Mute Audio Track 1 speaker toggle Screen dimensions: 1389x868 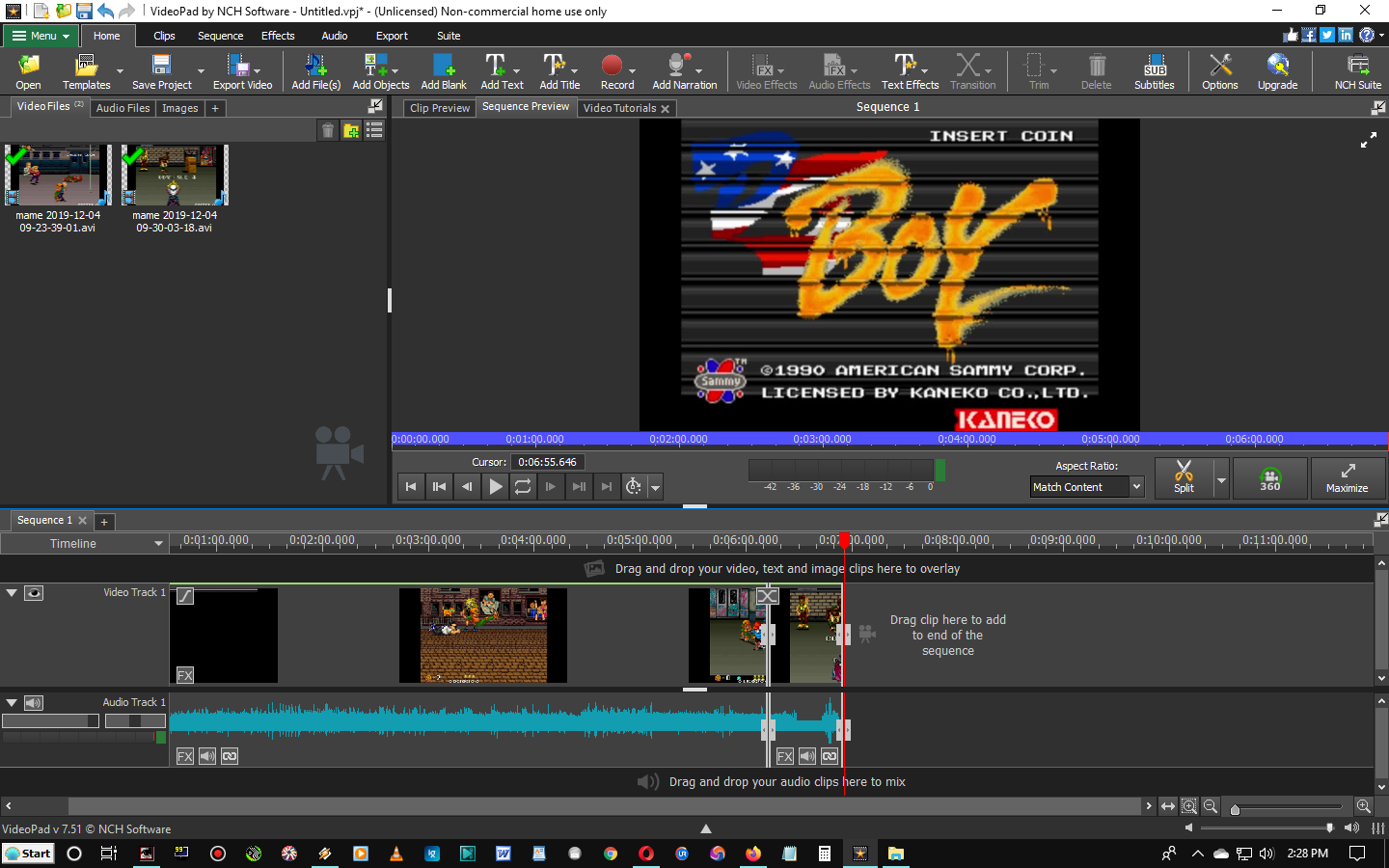[34, 703]
